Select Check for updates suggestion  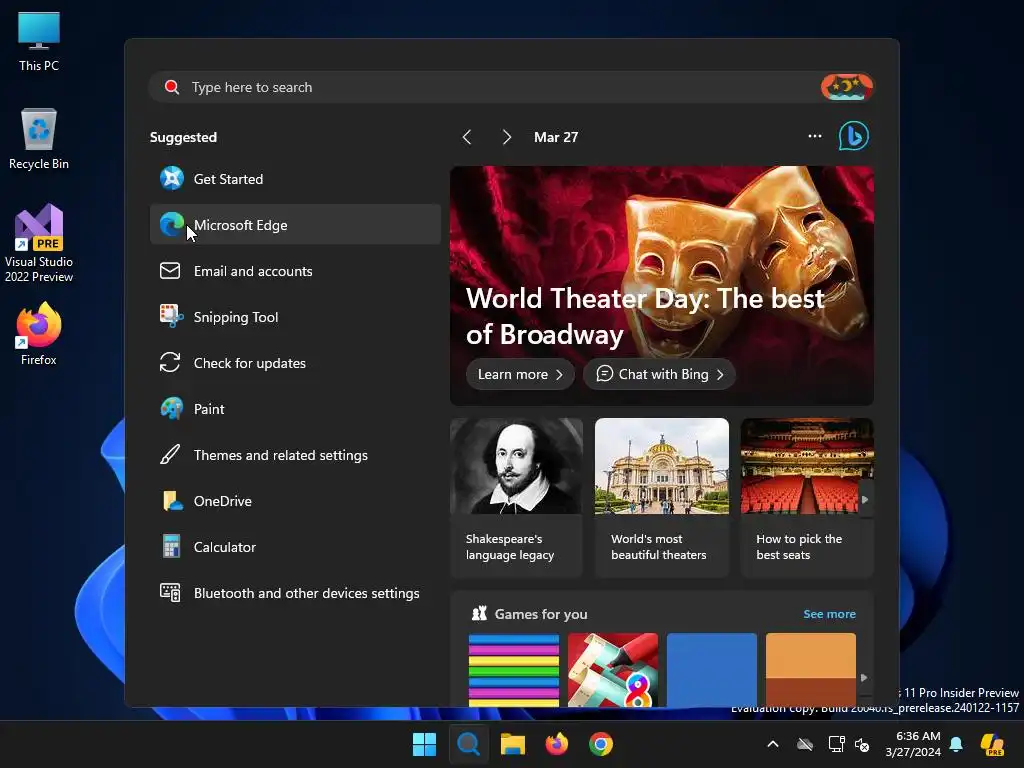[295, 363]
